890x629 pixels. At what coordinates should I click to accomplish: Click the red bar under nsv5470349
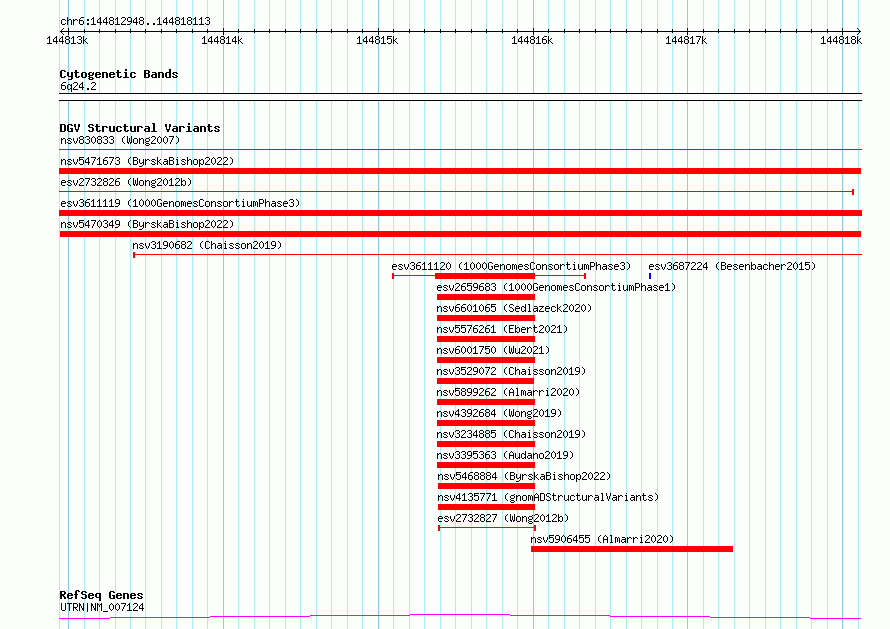[x=460, y=234]
